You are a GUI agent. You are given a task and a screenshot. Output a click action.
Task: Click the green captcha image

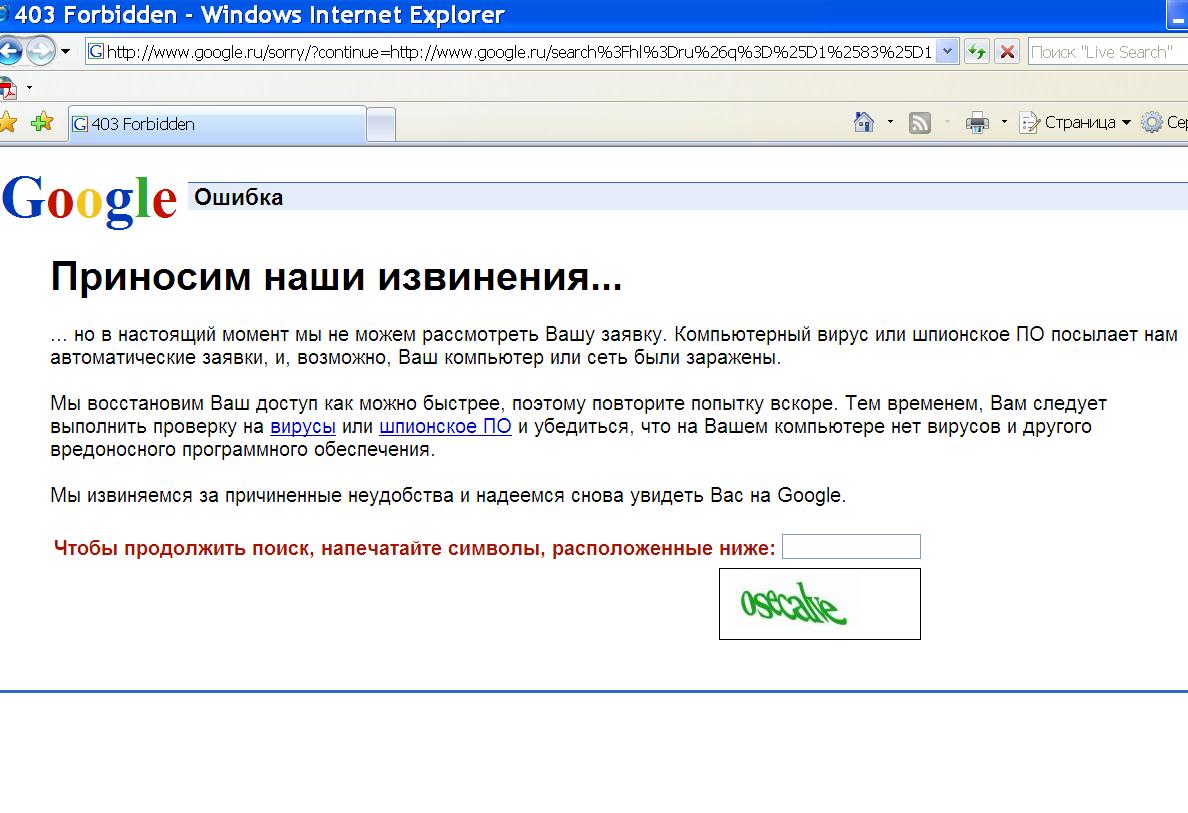pyautogui.click(x=820, y=604)
